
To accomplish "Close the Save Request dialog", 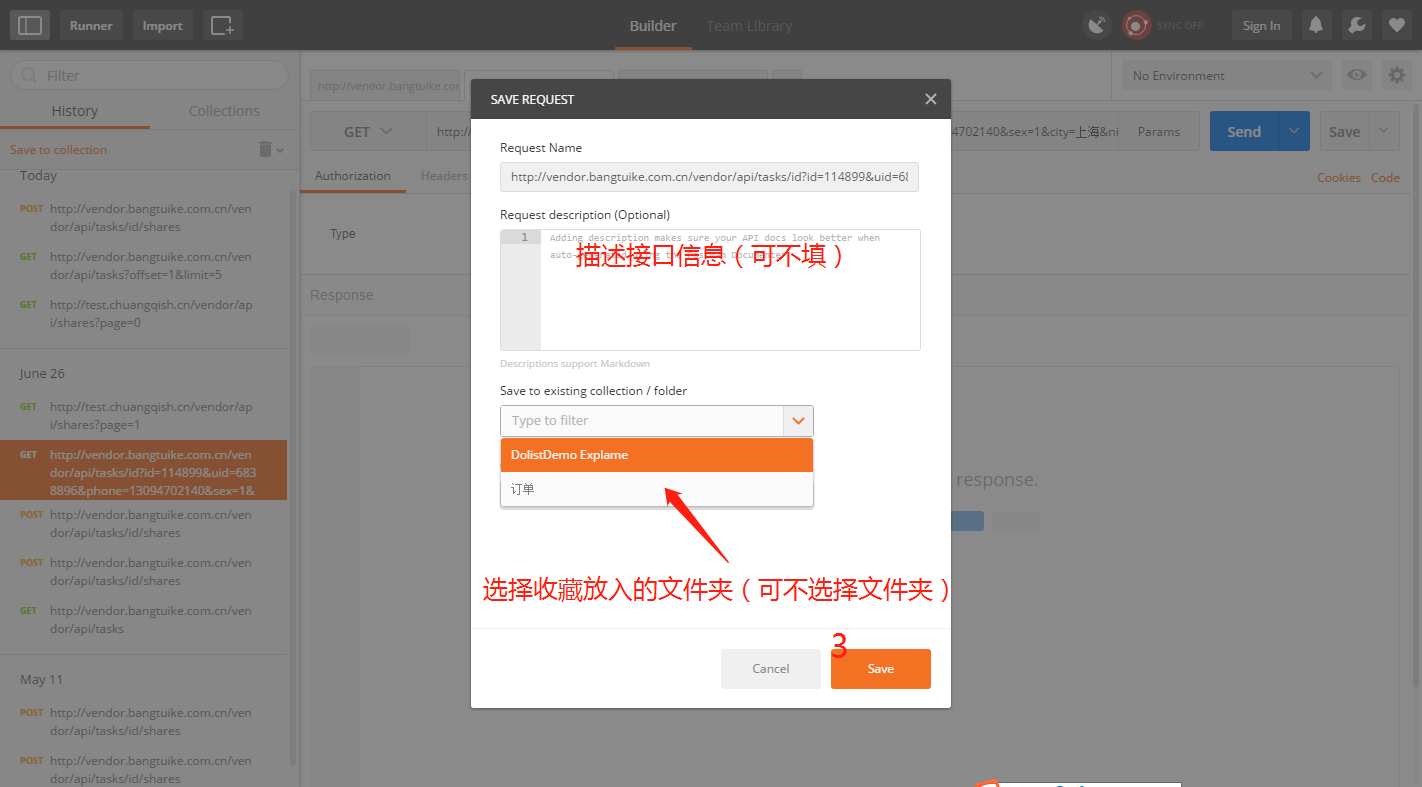I will (931, 99).
